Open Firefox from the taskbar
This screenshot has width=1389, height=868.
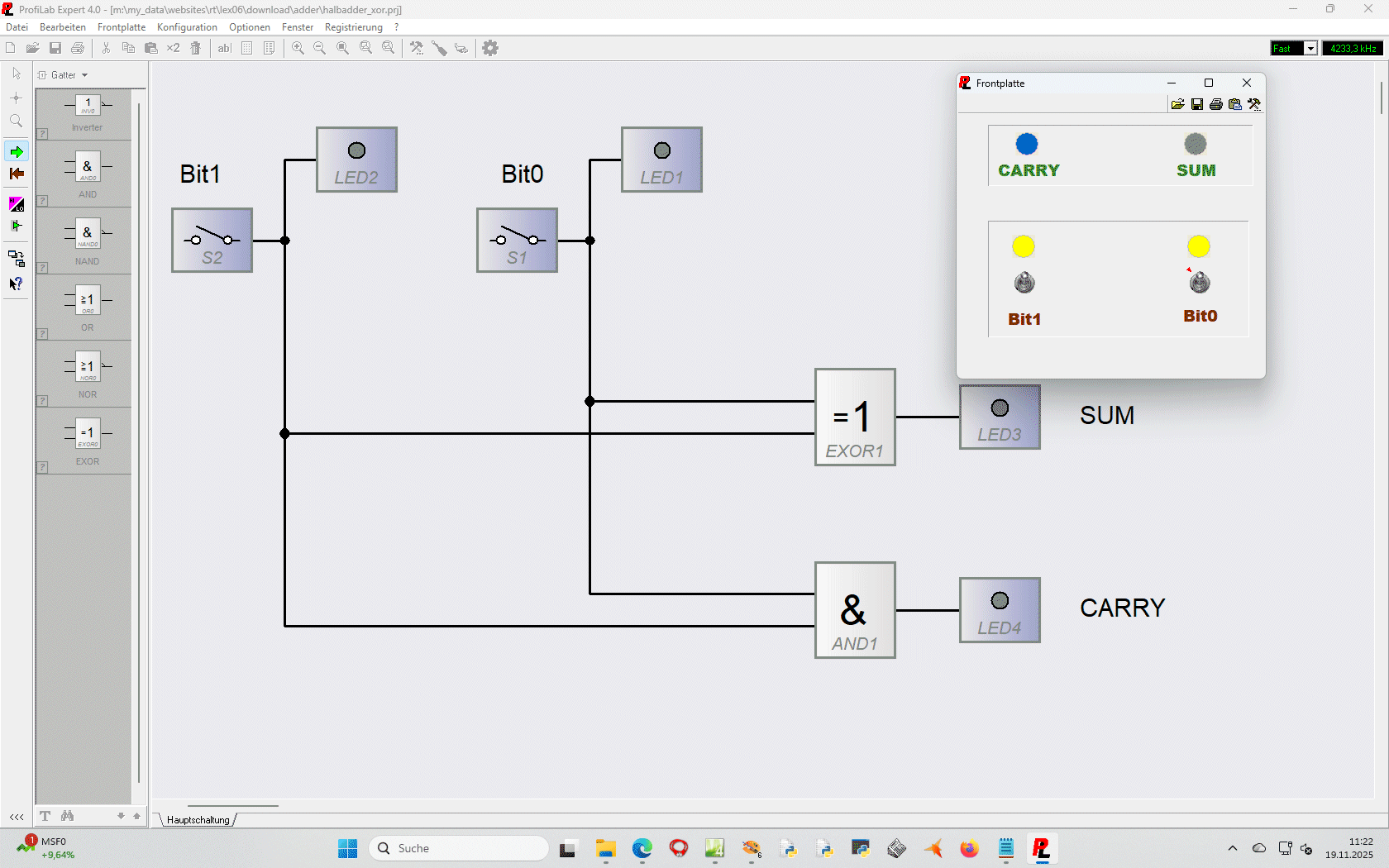click(969, 848)
